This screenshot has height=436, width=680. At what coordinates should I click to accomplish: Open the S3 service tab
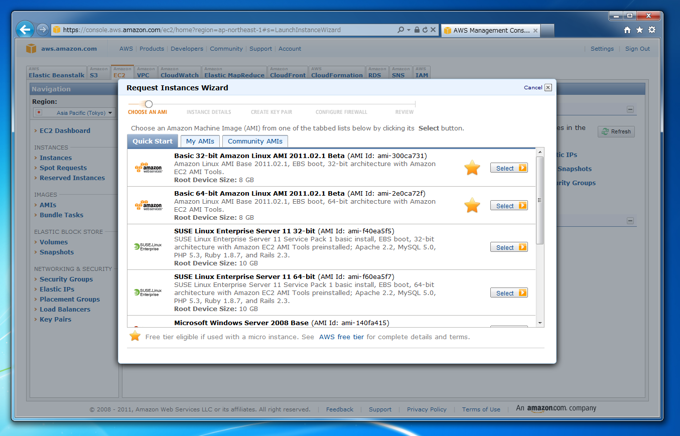(99, 72)
